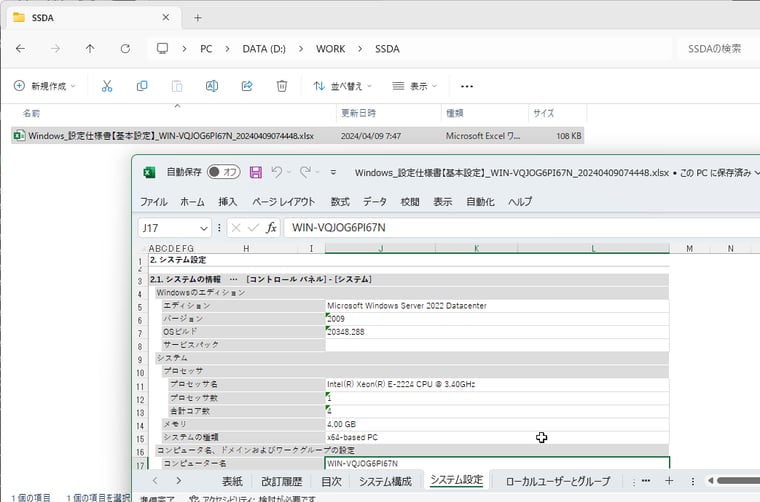Show previous sheet tabs with the left arrow
This screenshot has width=760, height=502.
155,481
